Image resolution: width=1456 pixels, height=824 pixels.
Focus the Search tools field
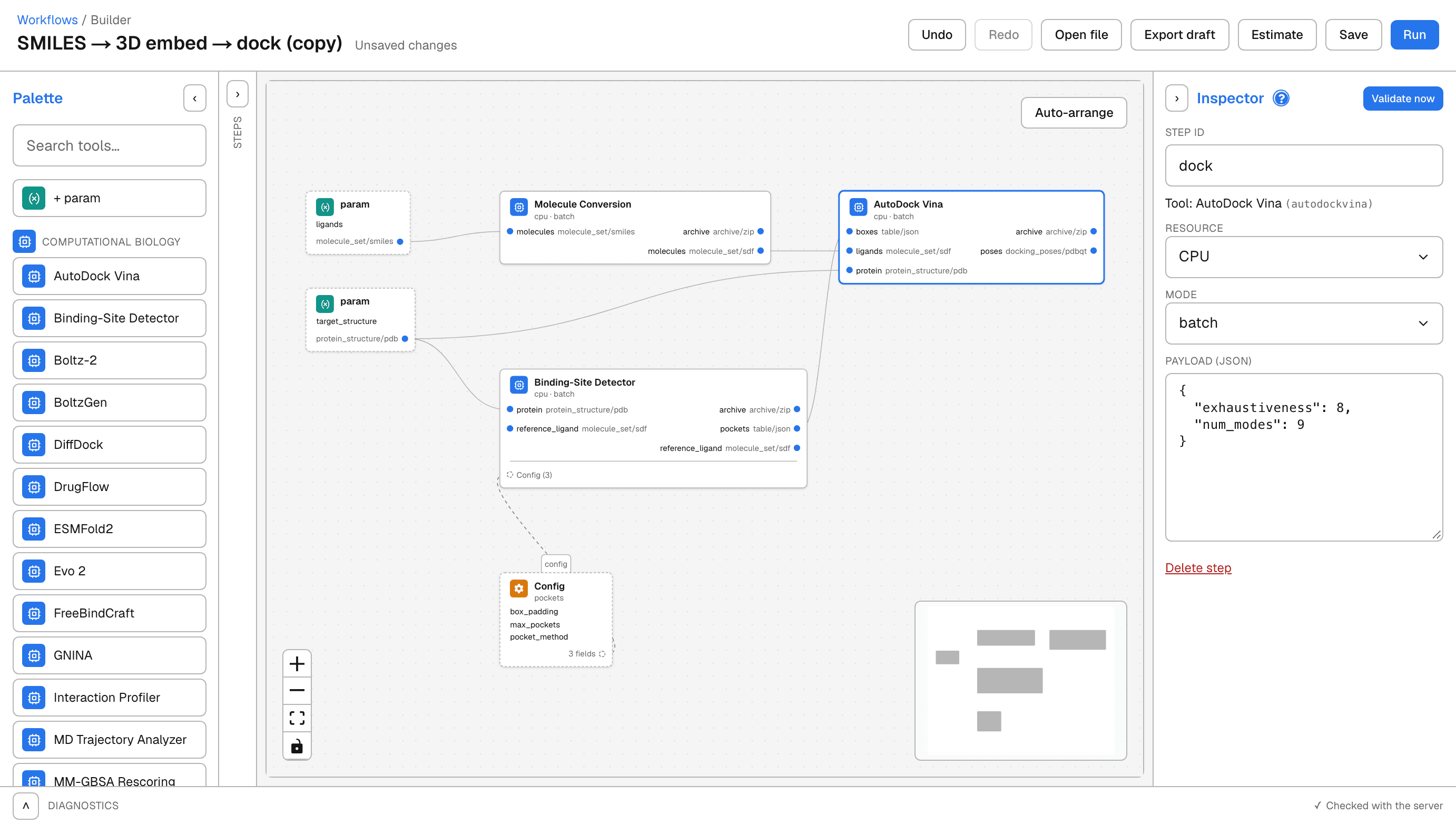tap(110, 145)
